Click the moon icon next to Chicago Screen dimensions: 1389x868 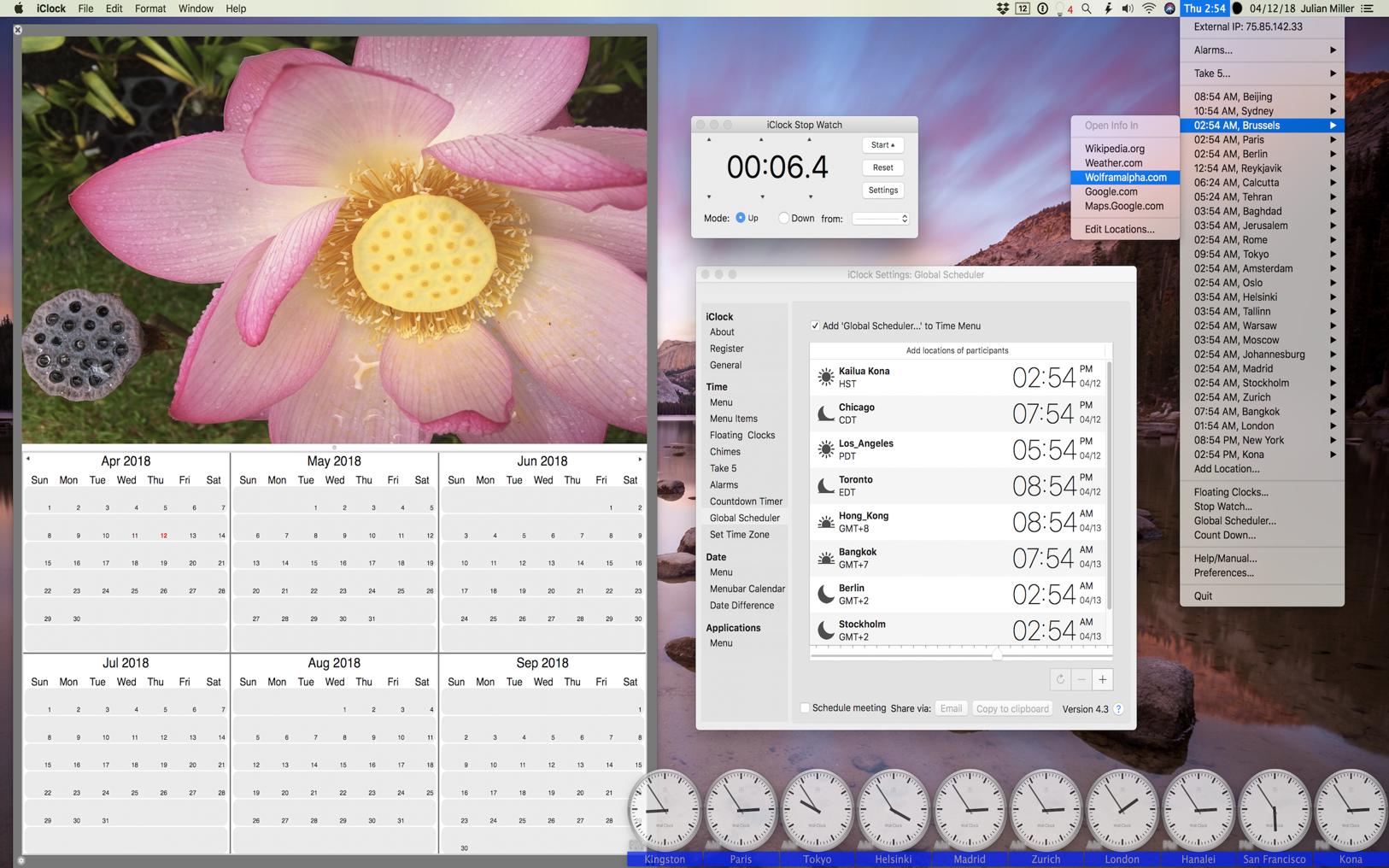tap(825, 413)
